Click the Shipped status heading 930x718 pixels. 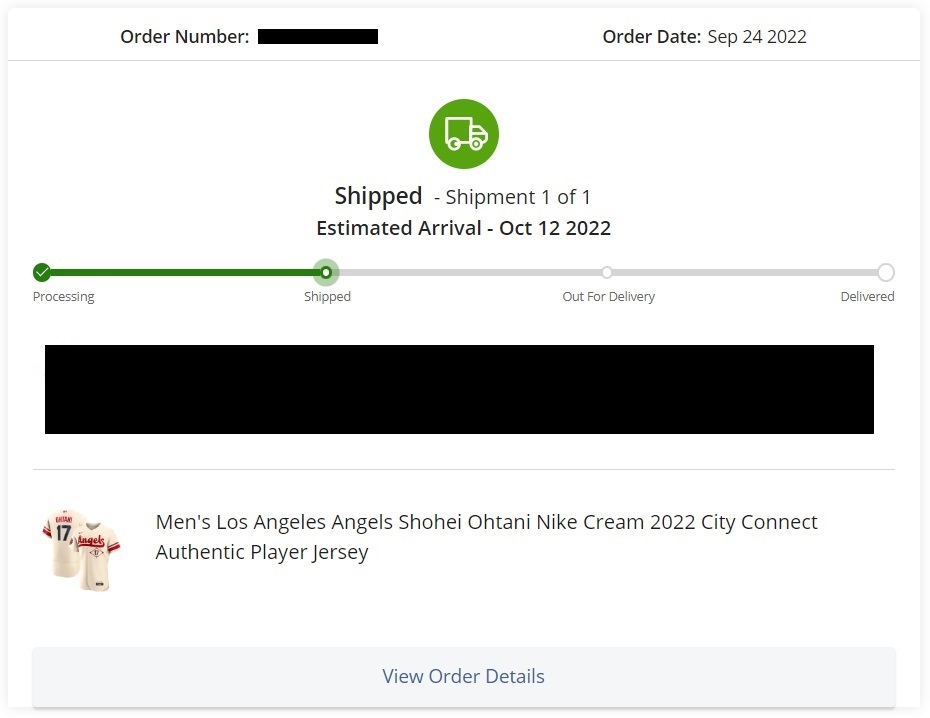(x=378, y=196)
